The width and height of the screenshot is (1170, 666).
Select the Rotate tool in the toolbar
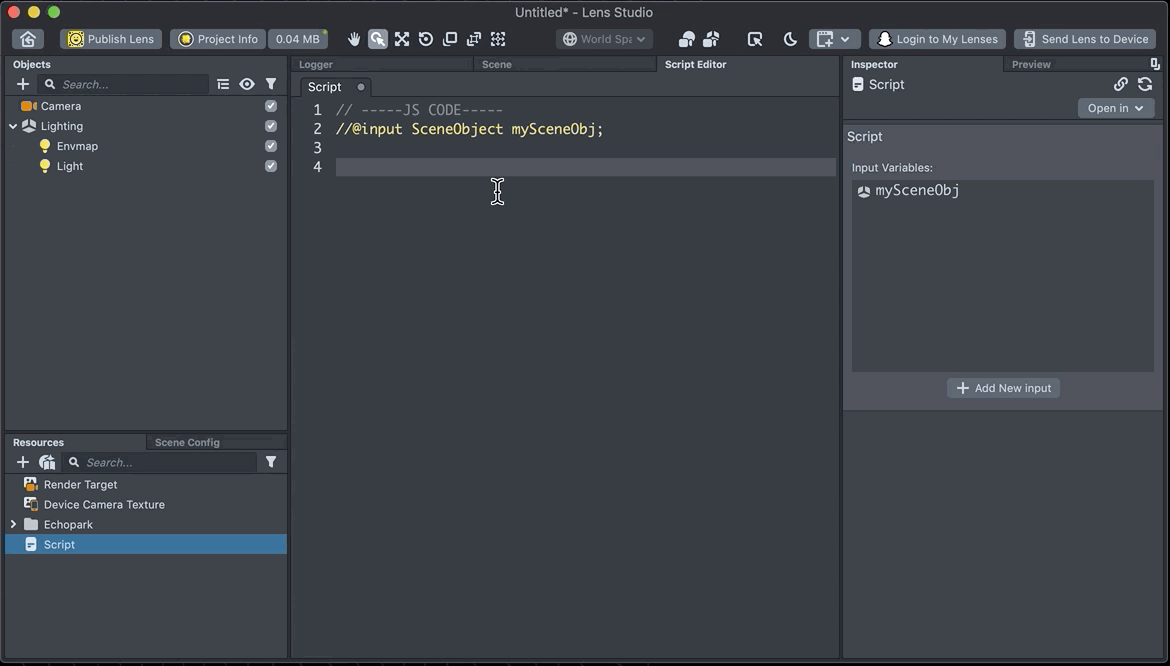click(x=426, y=39)
